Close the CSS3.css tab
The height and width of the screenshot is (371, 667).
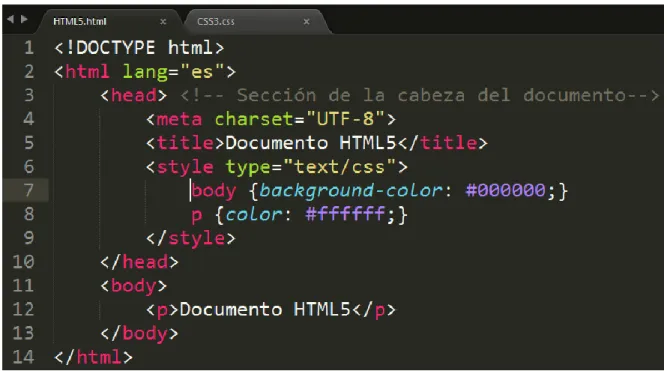pyautogui.click(x=306, y=21)
